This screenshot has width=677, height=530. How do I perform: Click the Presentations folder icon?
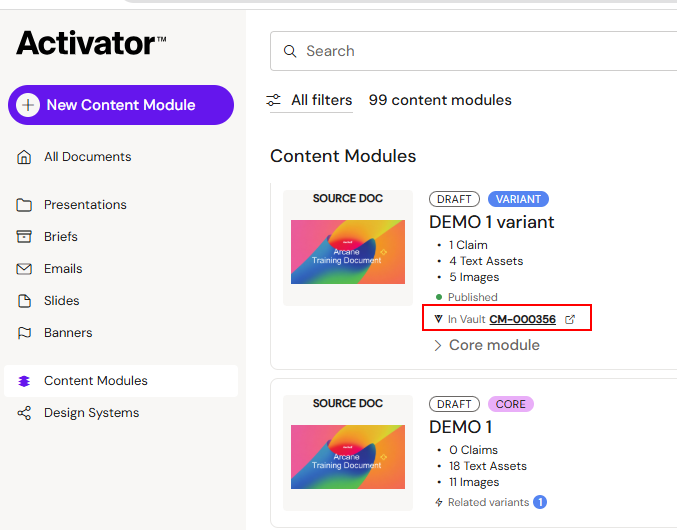(x=24, y=205)
